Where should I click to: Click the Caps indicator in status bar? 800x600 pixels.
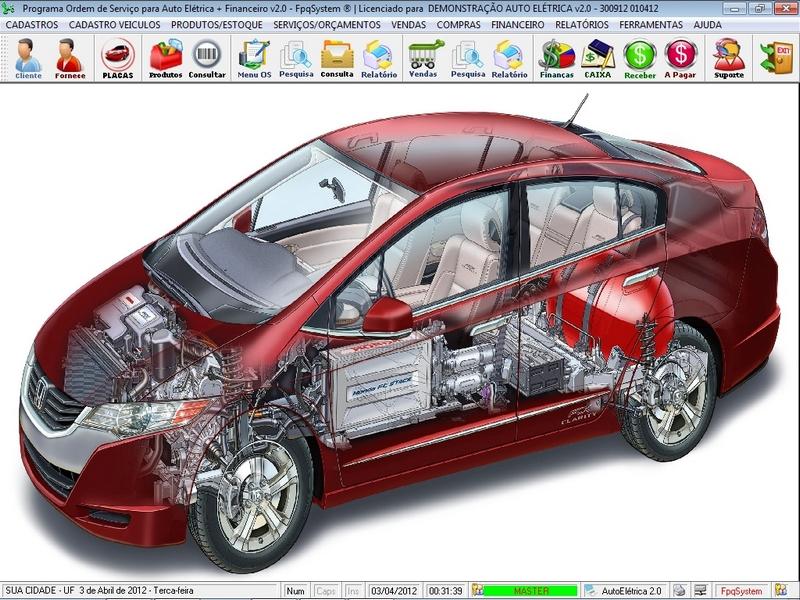tap(326, 591)
